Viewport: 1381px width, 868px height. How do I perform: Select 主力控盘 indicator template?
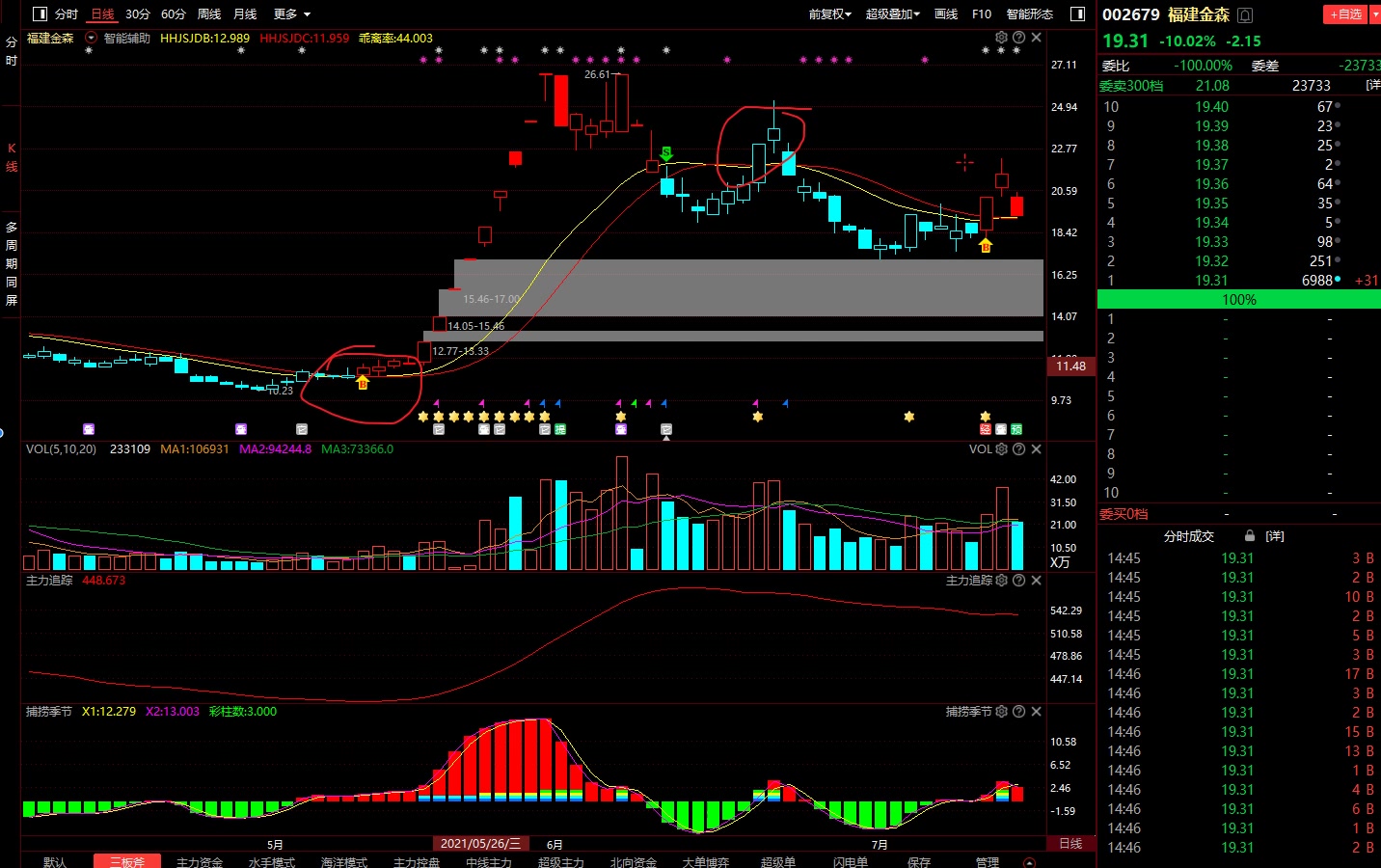(417, 862)
